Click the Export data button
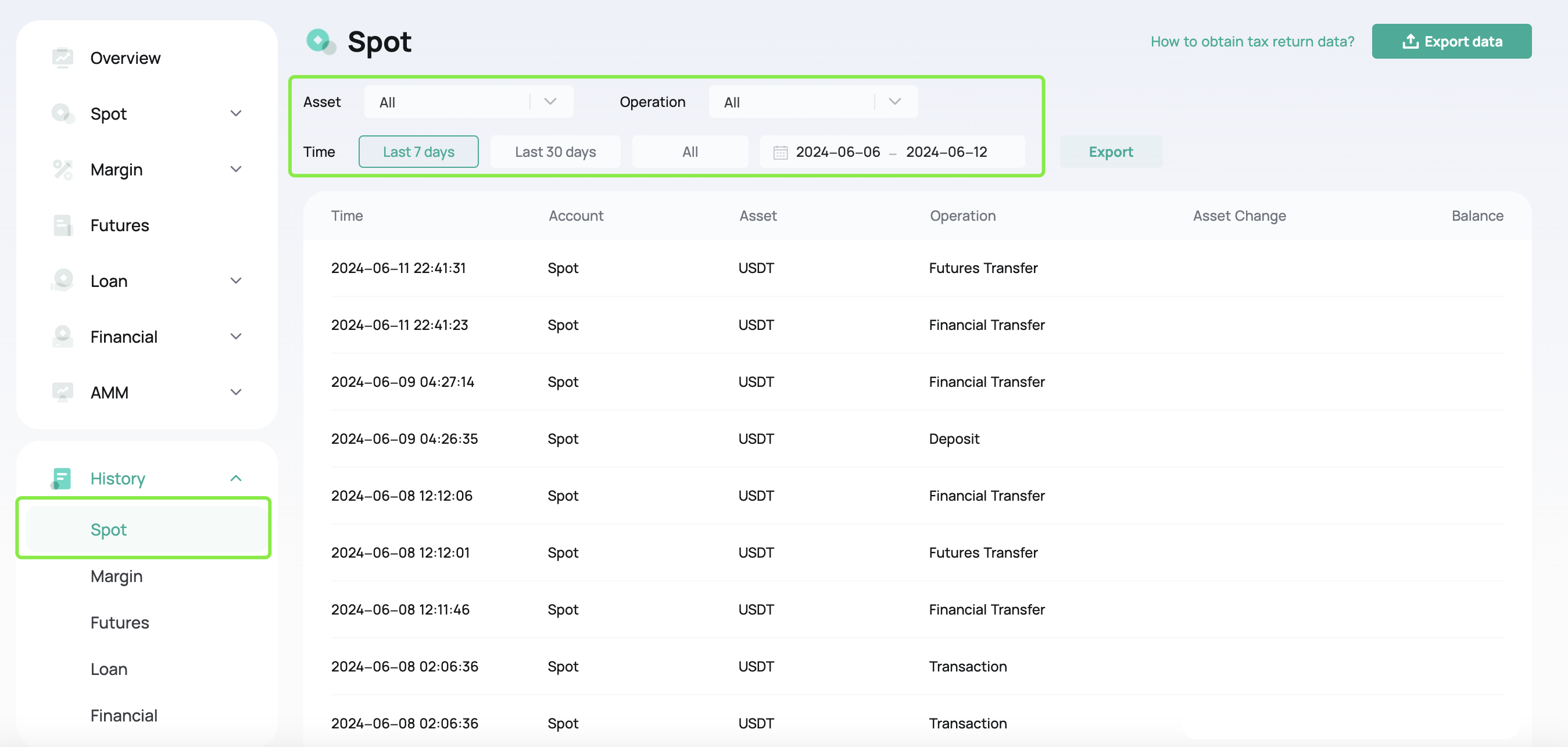The height and width of the screenshot is (747, 1568). point(1451,41)
